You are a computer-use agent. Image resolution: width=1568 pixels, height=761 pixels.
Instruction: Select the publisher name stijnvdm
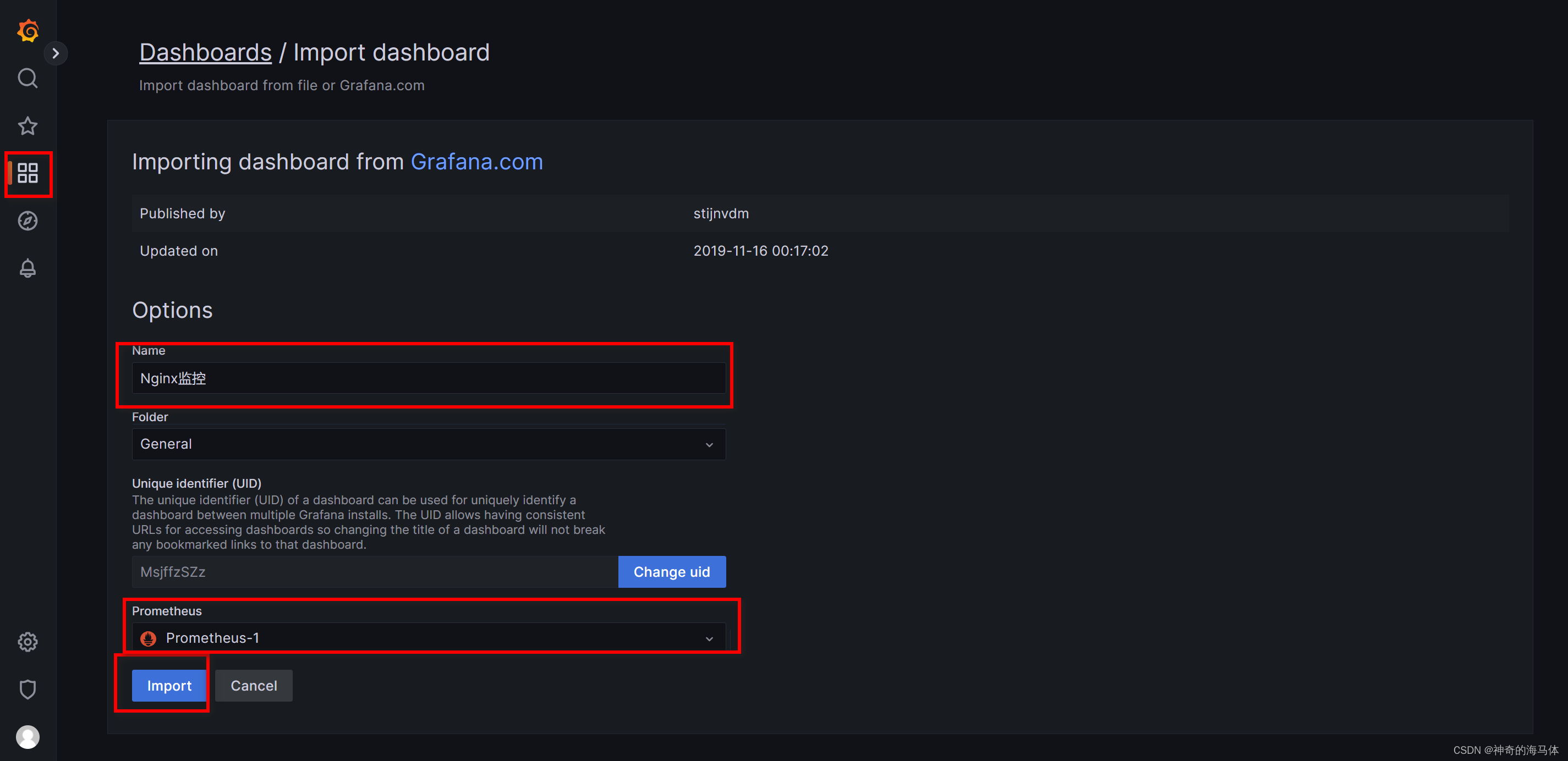point(721,213)
